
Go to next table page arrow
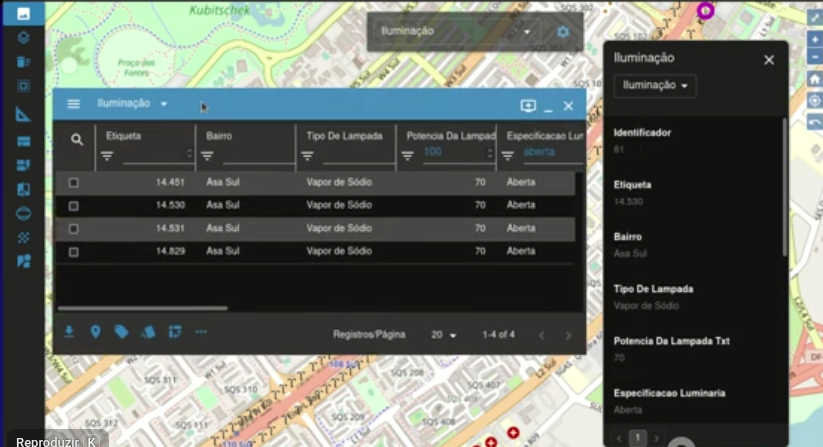[x=568, y=335]
